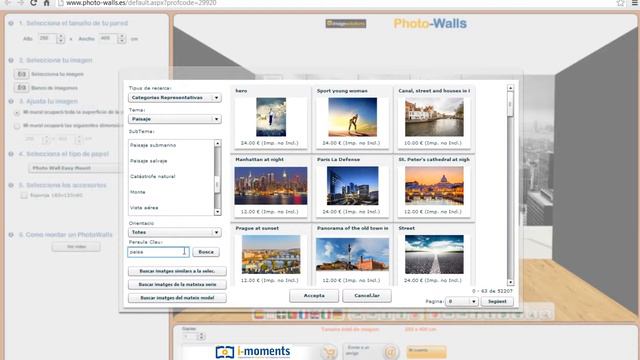Click the info icon beside step 5
The width and height of the screenshot is (640, 360).
[11, 185]
